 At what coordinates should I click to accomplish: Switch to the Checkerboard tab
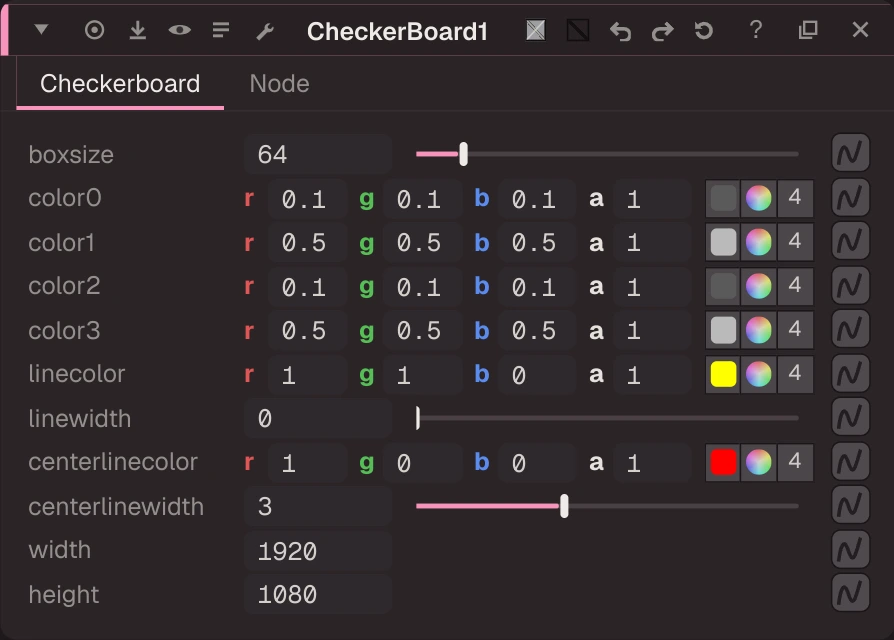120,84
